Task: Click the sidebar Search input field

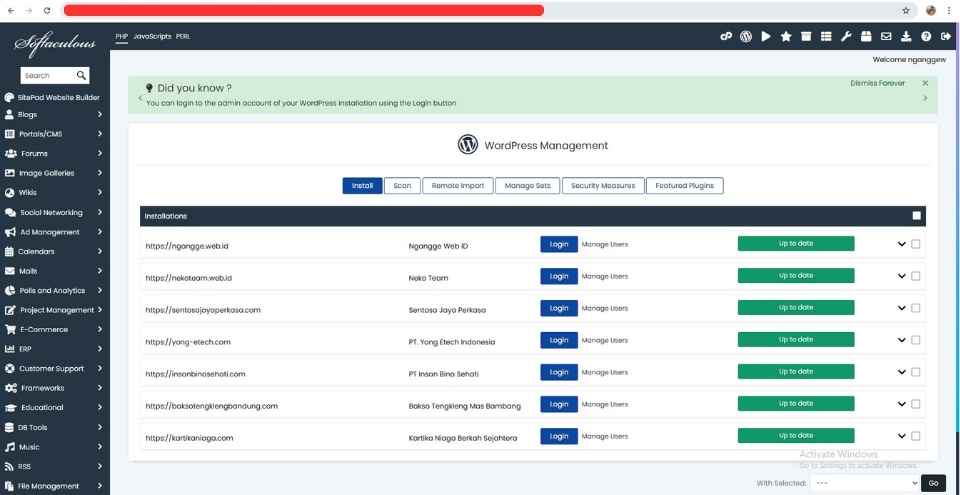Action: (46, 75)
